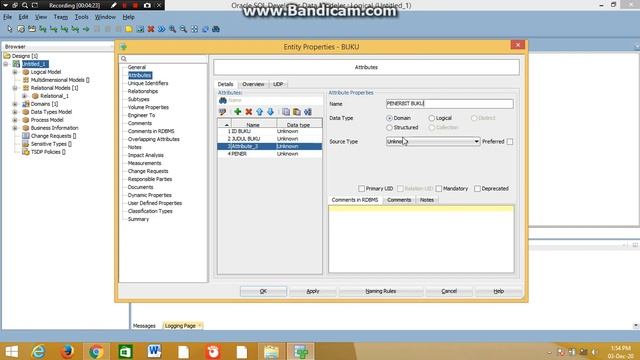
Task: Click the attribute Name text field
Action: 449,104
